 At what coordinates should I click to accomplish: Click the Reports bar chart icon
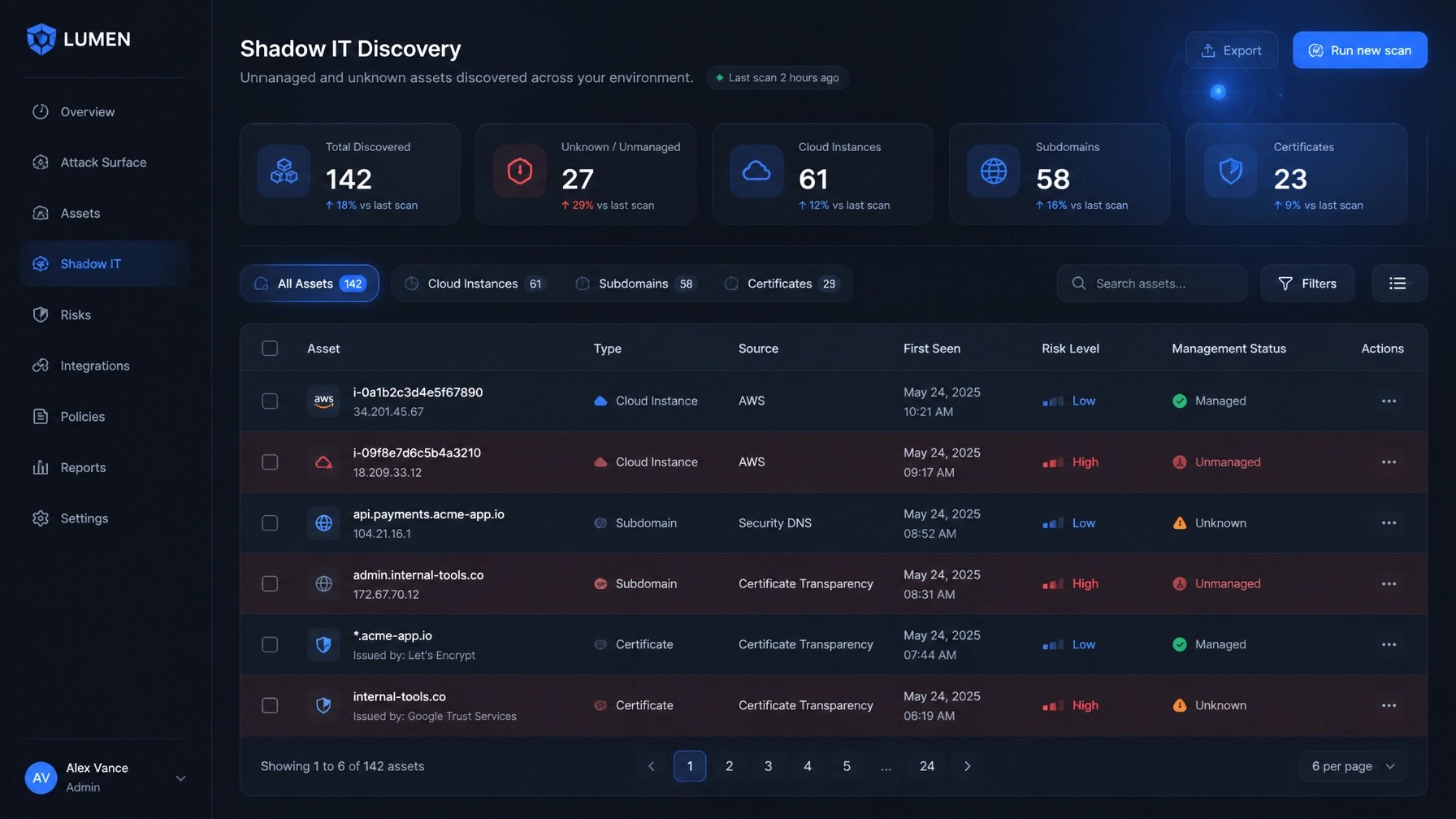pos(41,467)
